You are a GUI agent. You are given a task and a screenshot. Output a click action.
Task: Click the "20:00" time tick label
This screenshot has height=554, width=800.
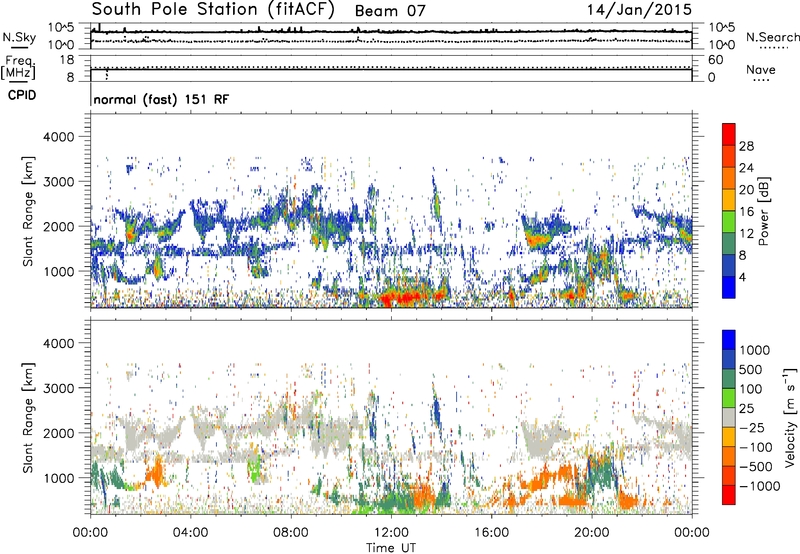[x=591, y=533]
